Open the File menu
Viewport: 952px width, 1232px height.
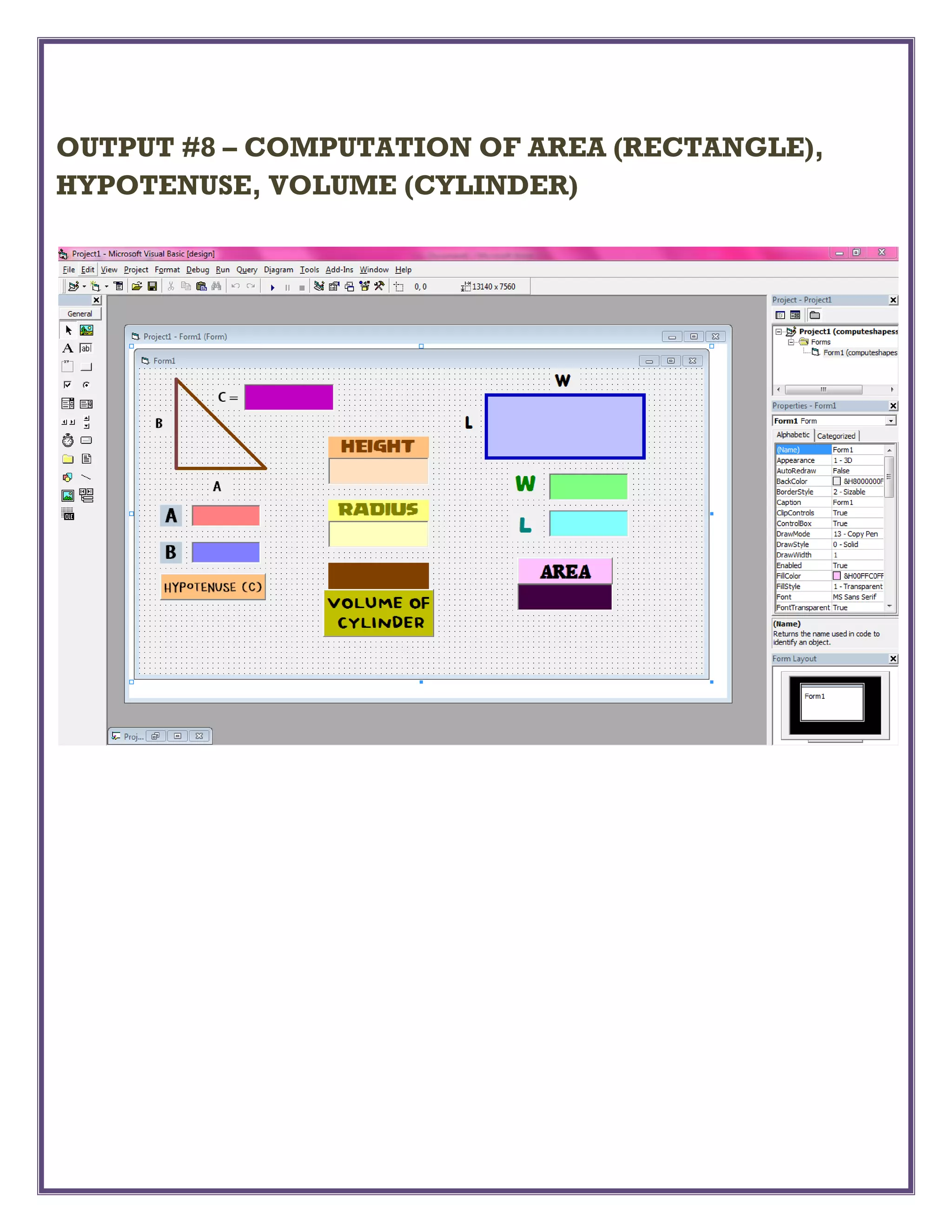(69, 270)
